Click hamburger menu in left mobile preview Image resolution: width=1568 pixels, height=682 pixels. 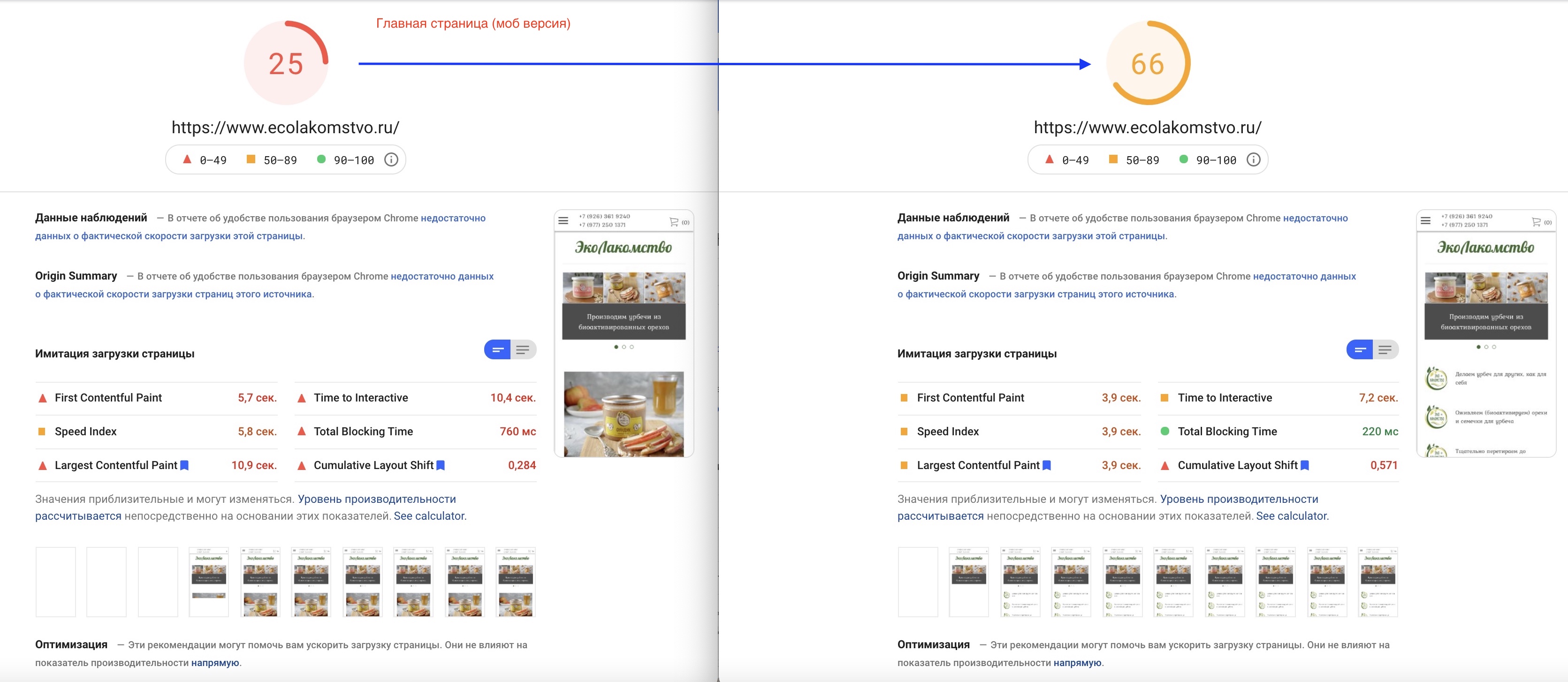(x=563, y=221)
